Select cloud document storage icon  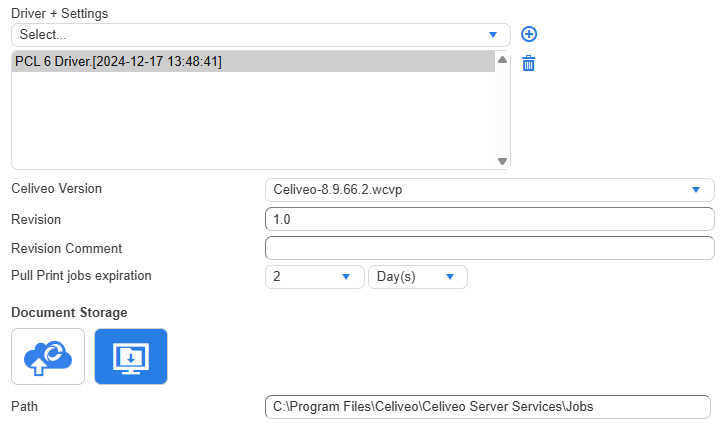click(48, 357)
